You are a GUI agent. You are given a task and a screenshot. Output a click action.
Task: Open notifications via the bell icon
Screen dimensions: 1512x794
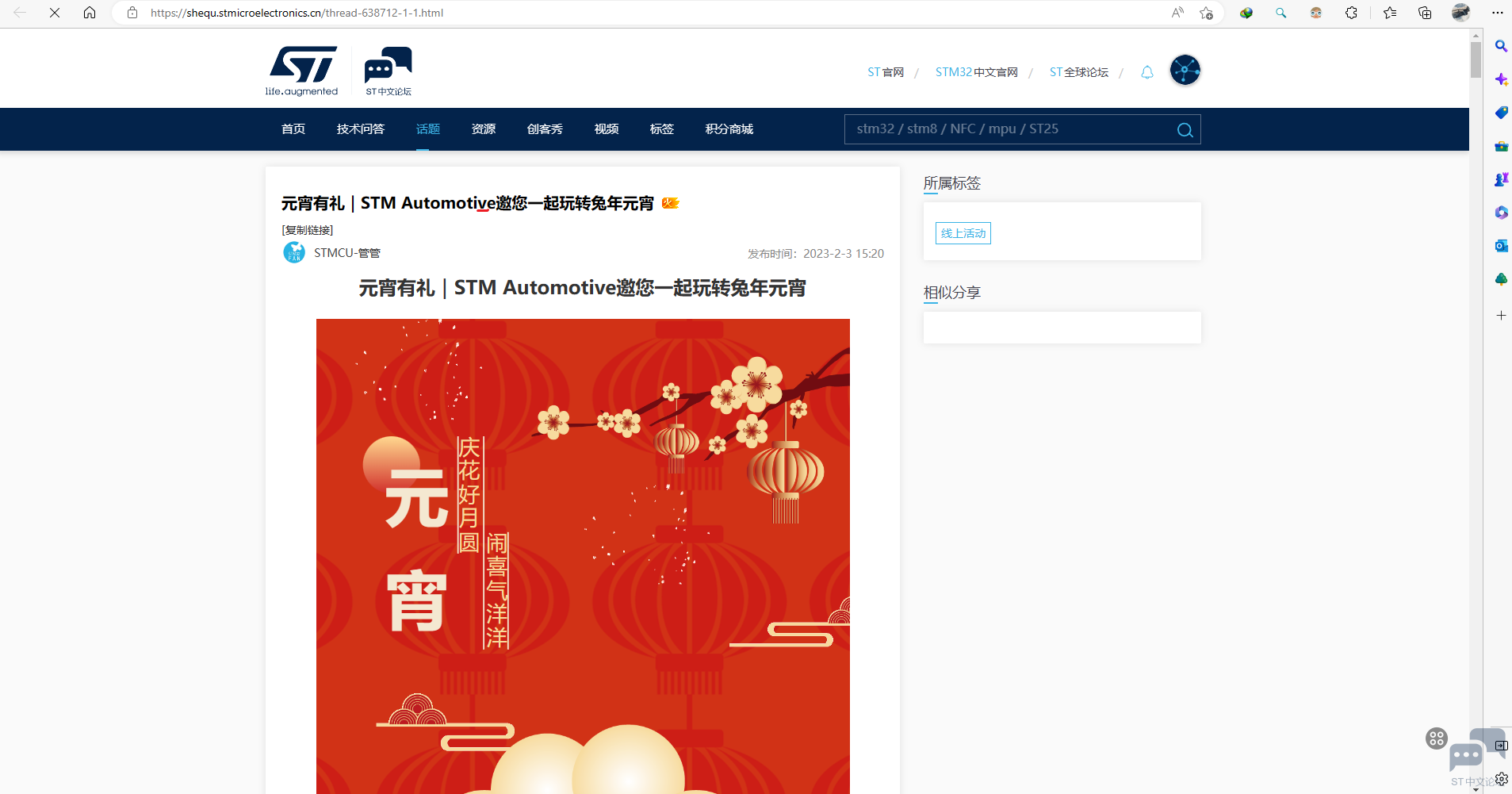[x=1146, y=72]
